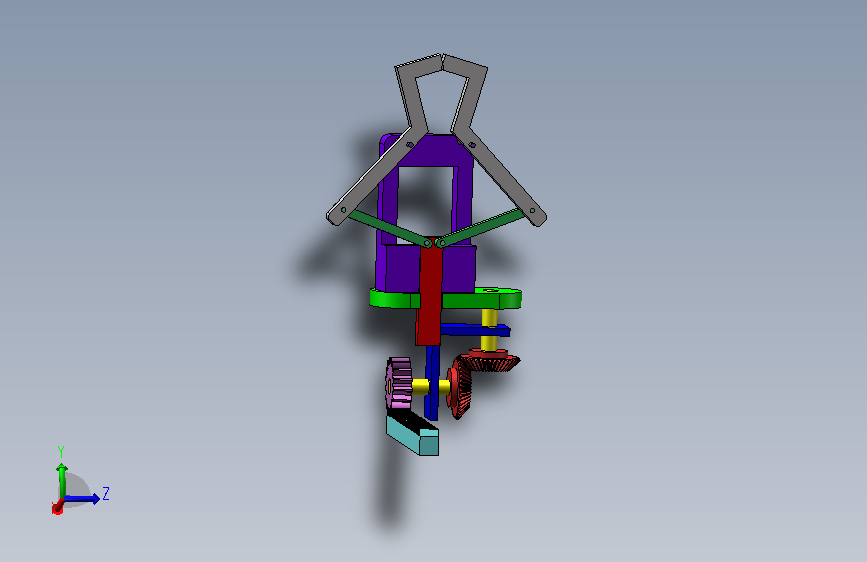Click the blue horizontal bracket arm
This screenshot has width=867, height=562.
point(476,331)
